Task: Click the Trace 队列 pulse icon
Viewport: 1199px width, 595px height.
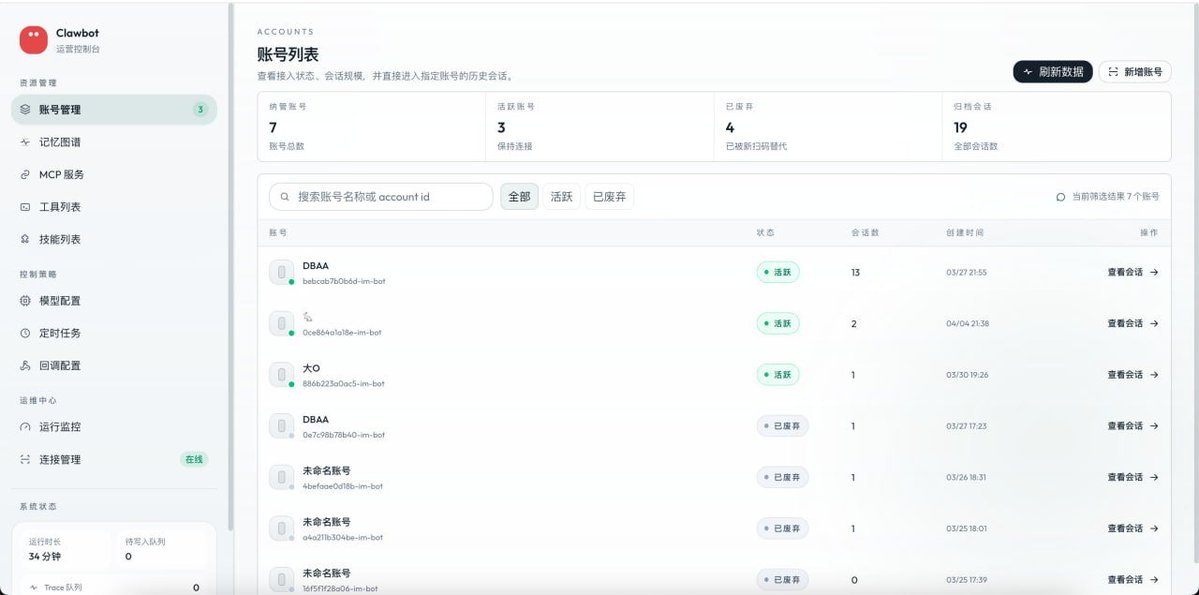Action: 34,587
